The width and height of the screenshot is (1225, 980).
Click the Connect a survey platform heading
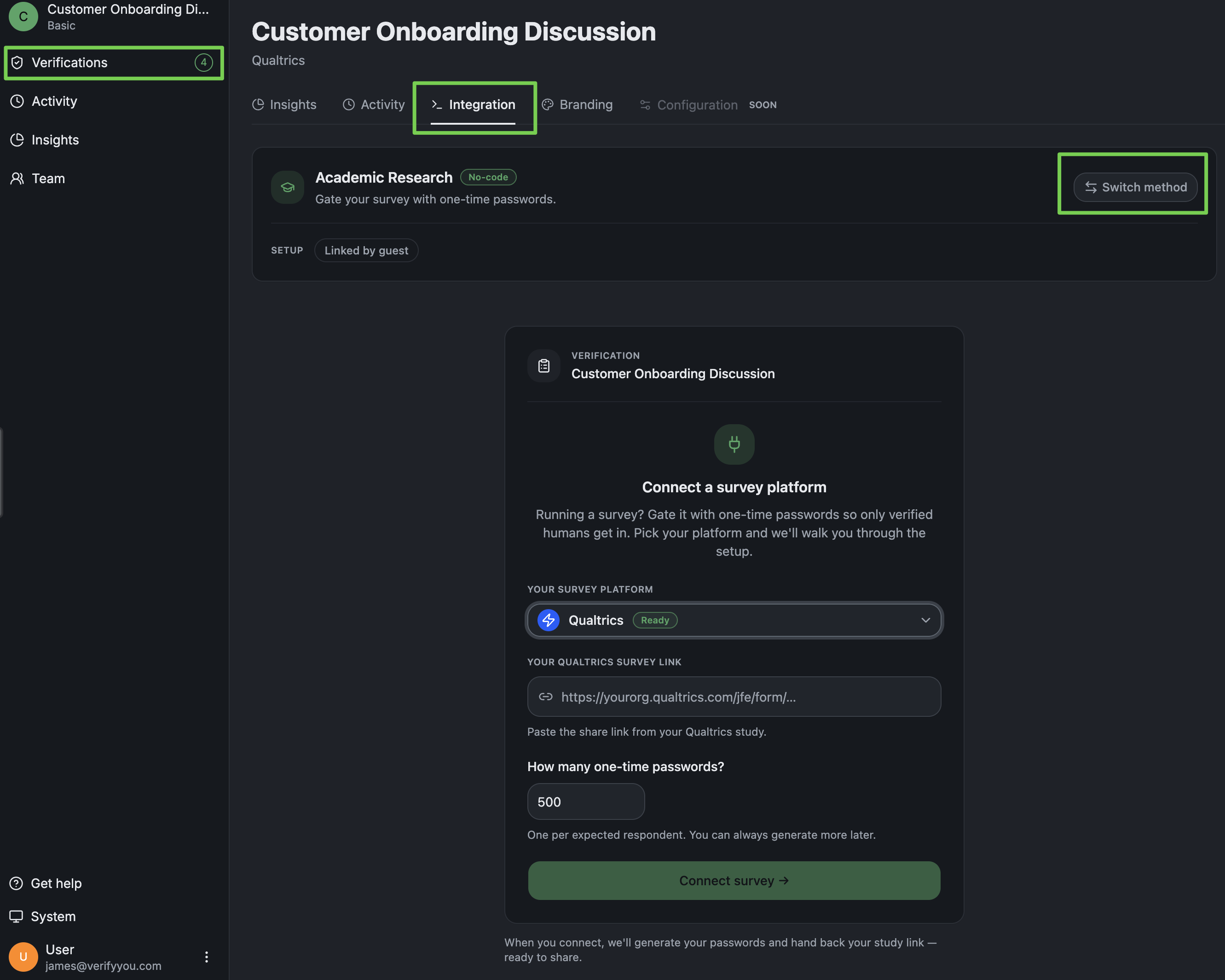point(734,487)
